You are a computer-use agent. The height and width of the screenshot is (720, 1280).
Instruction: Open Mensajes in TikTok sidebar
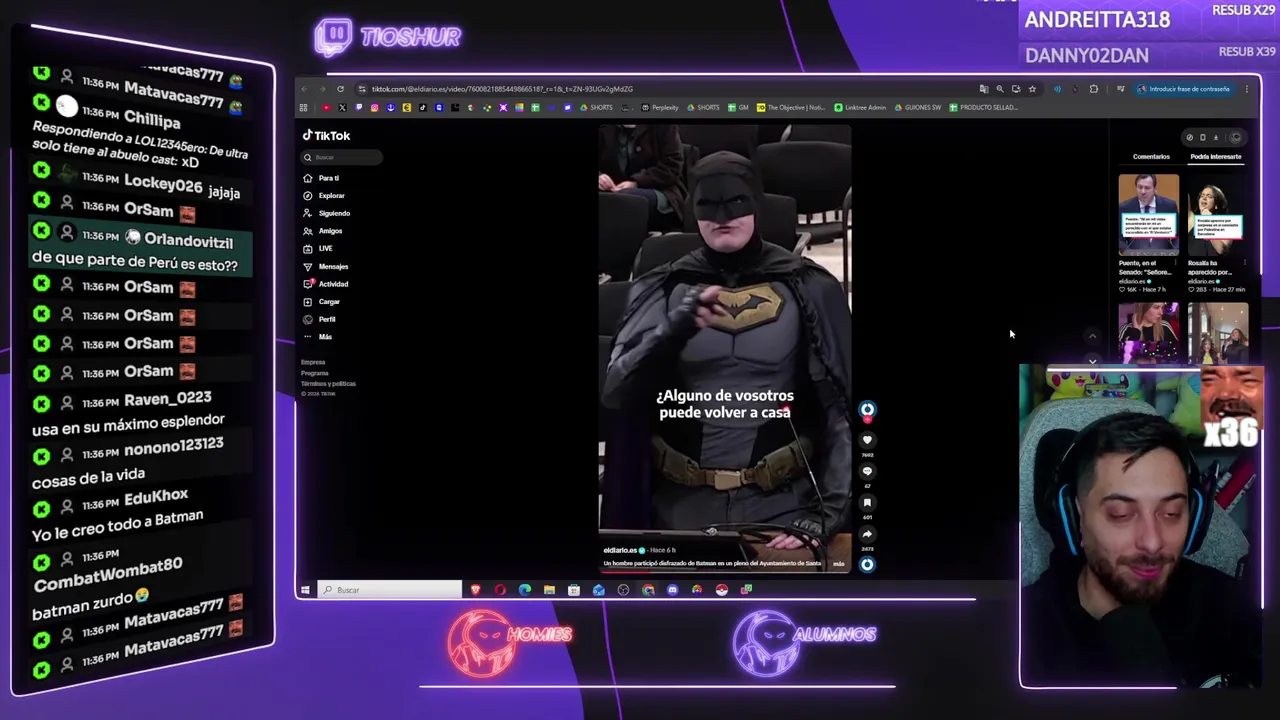pos(326,267)
